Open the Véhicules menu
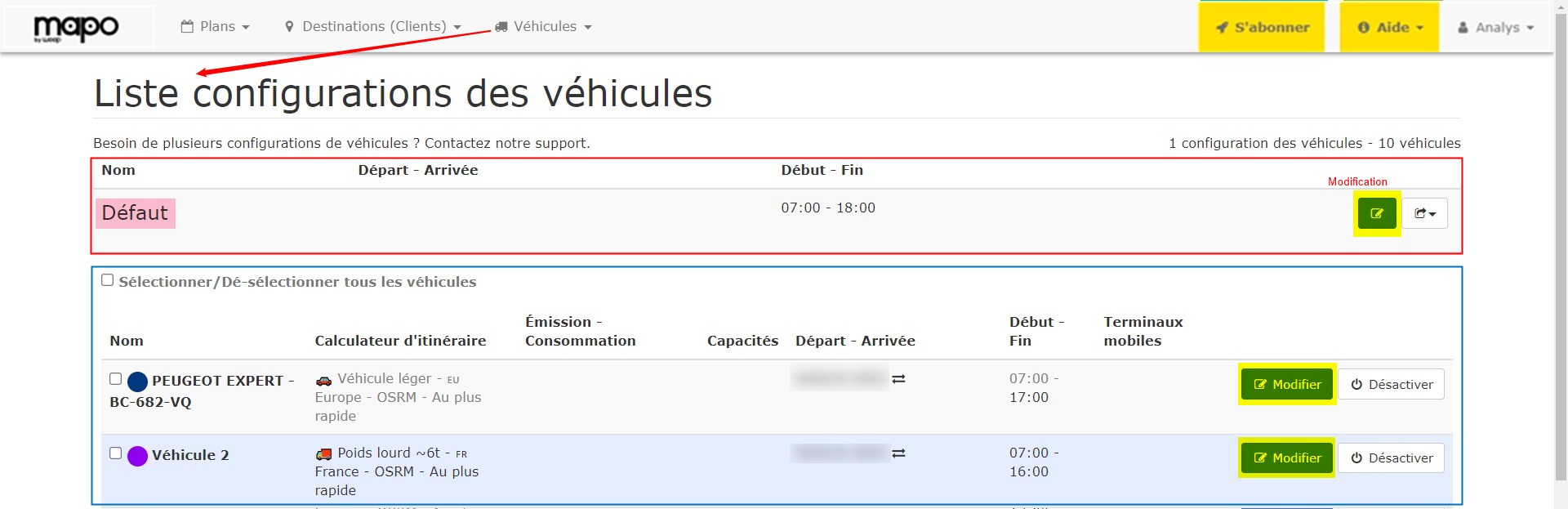This screenshot has width=1568, height=509. coord(543,27)
